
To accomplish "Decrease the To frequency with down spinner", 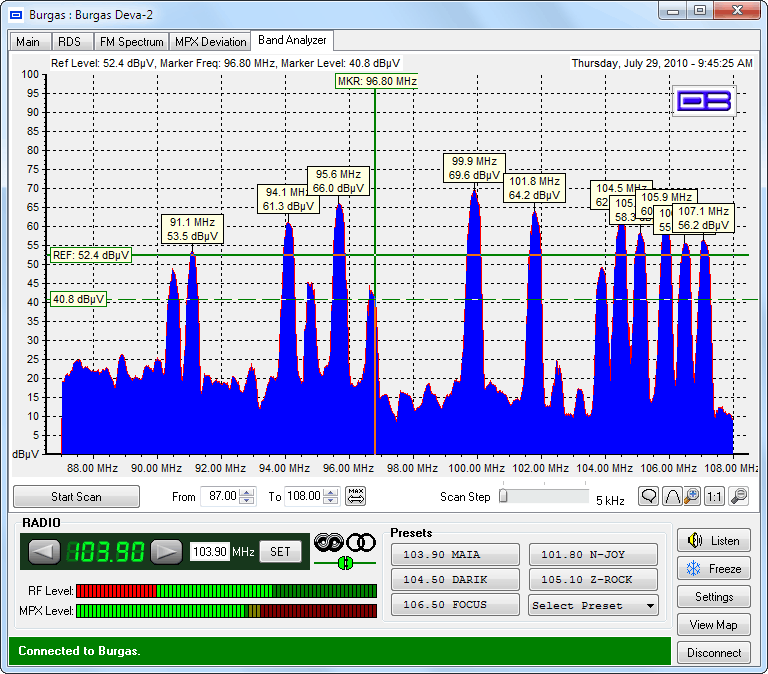I will (332, 501).
